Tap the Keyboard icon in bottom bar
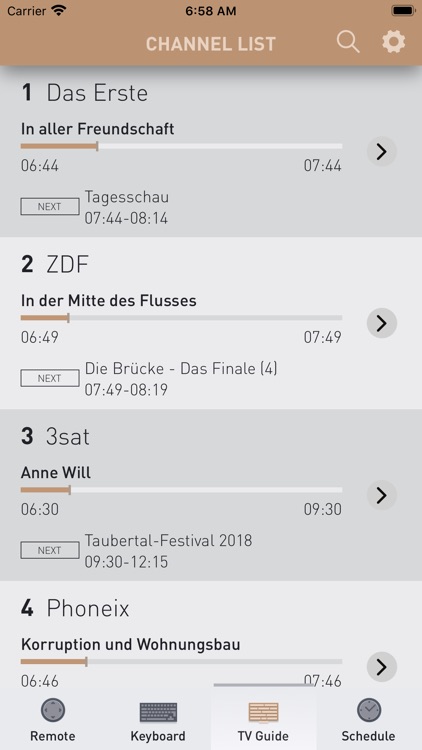Image resolution: width=422 pixels, height=750 pixels. (158, 712)
